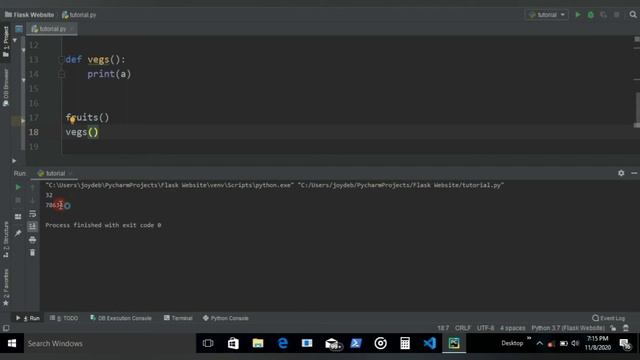Open the DB Execution Console tab
This screenshot has height=360, width=640.
120,318
